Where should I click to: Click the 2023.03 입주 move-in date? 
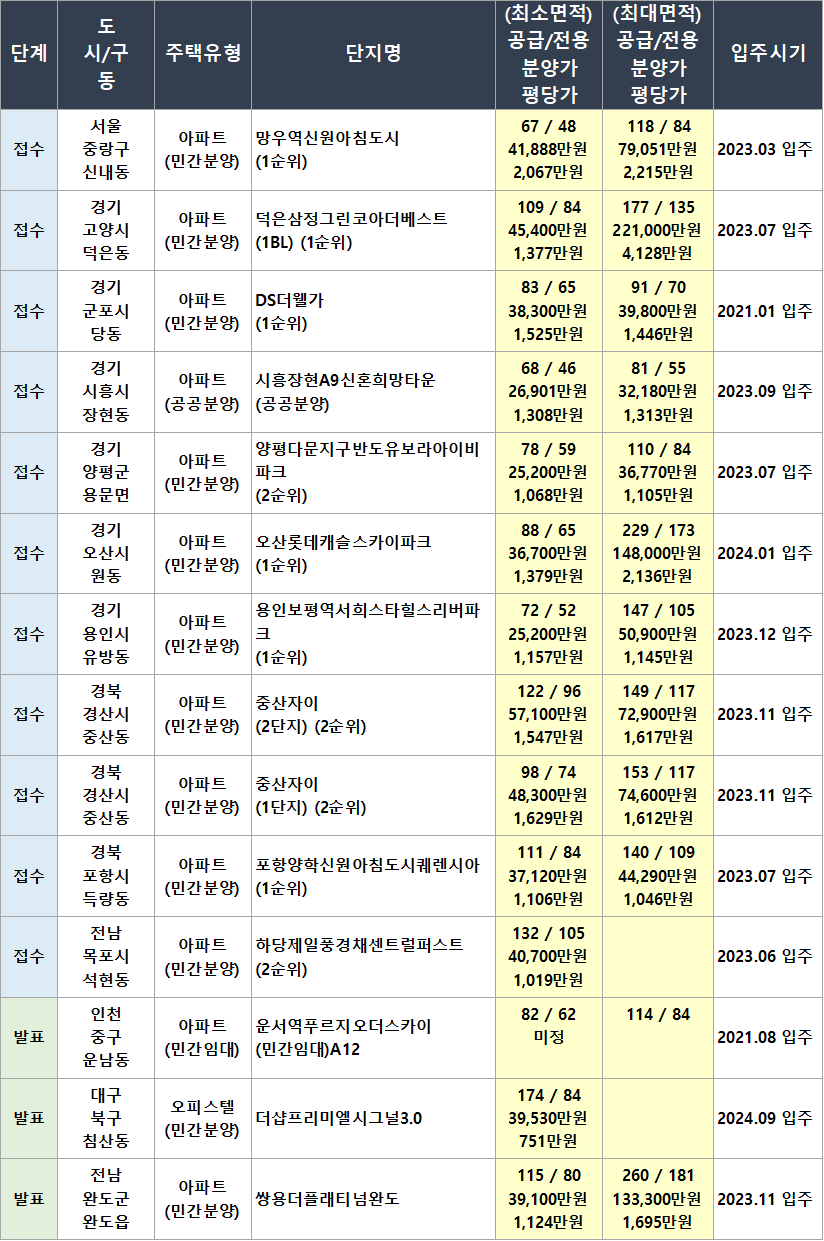tap(765, 150)
